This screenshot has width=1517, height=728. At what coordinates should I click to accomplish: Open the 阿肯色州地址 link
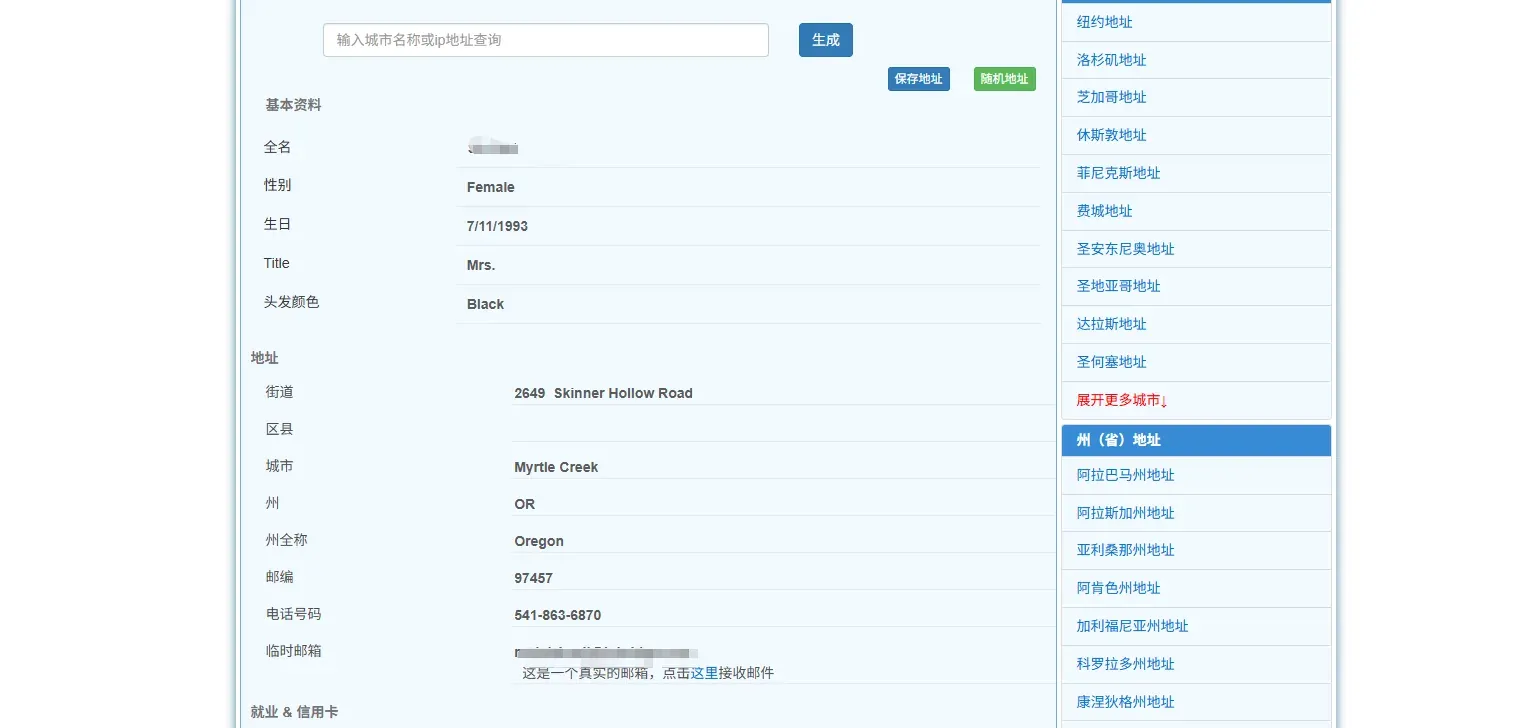(x=1118, y=588)
